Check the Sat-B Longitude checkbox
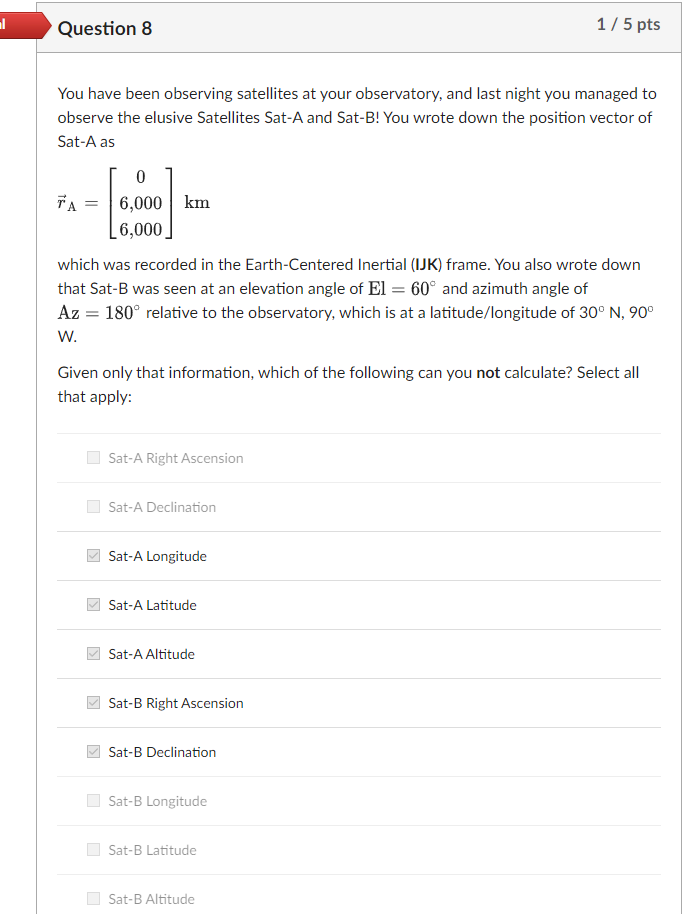694x914 pixels. [x=93, y=800]
